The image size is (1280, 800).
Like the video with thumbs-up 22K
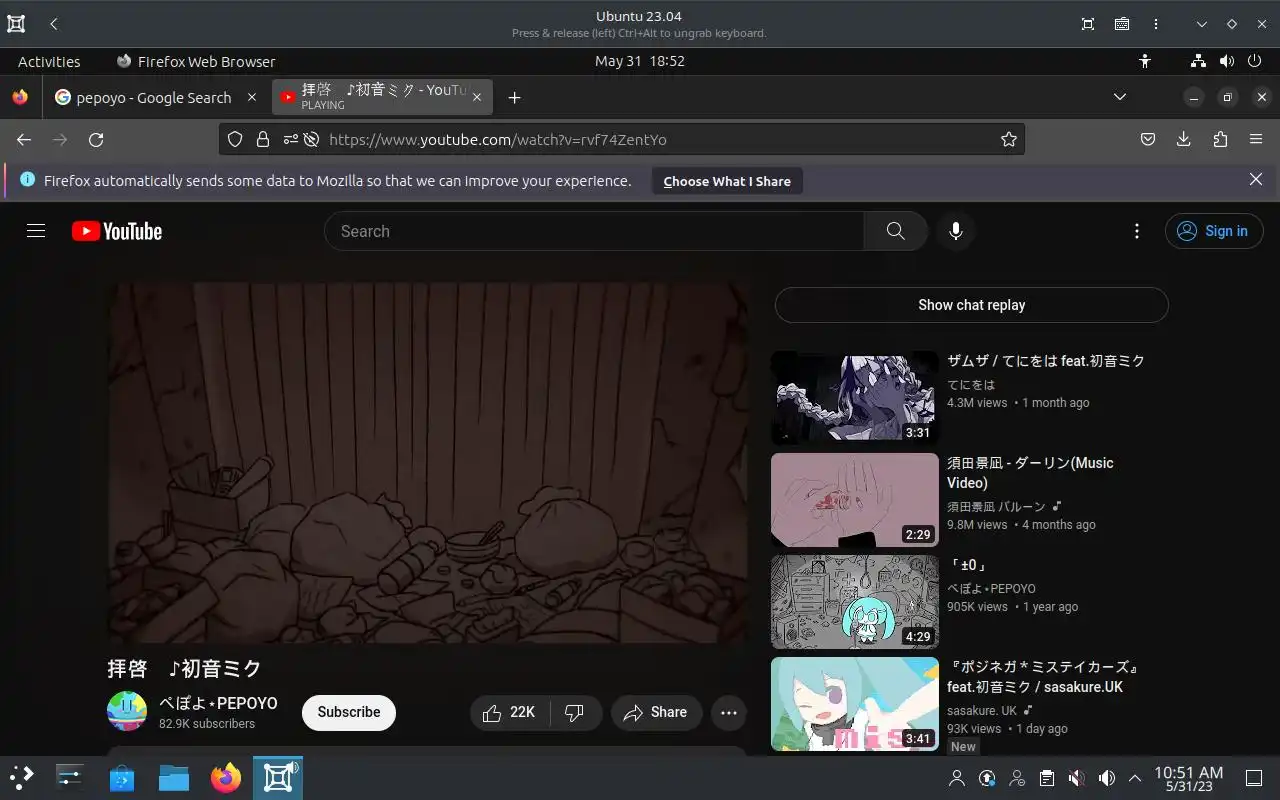(x=509, y=712)
